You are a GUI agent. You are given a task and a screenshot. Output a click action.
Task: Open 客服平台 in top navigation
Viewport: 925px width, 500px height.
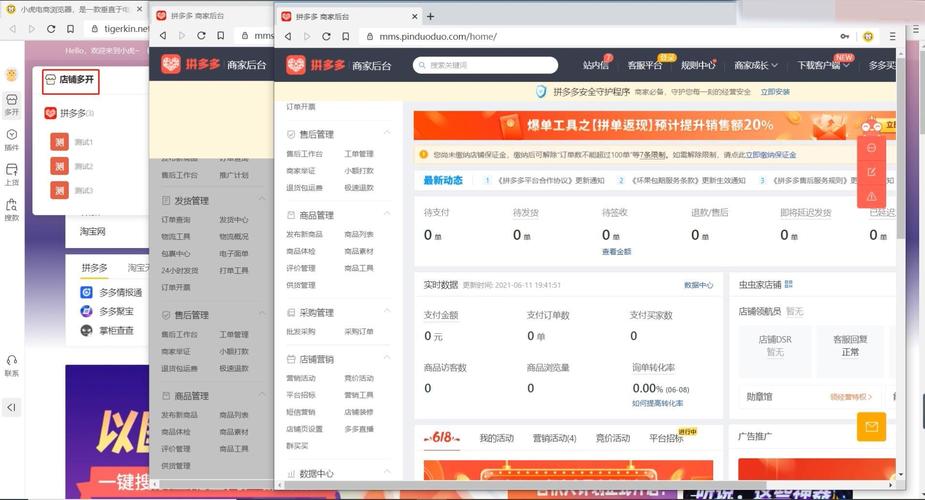(x=645, y=65)
